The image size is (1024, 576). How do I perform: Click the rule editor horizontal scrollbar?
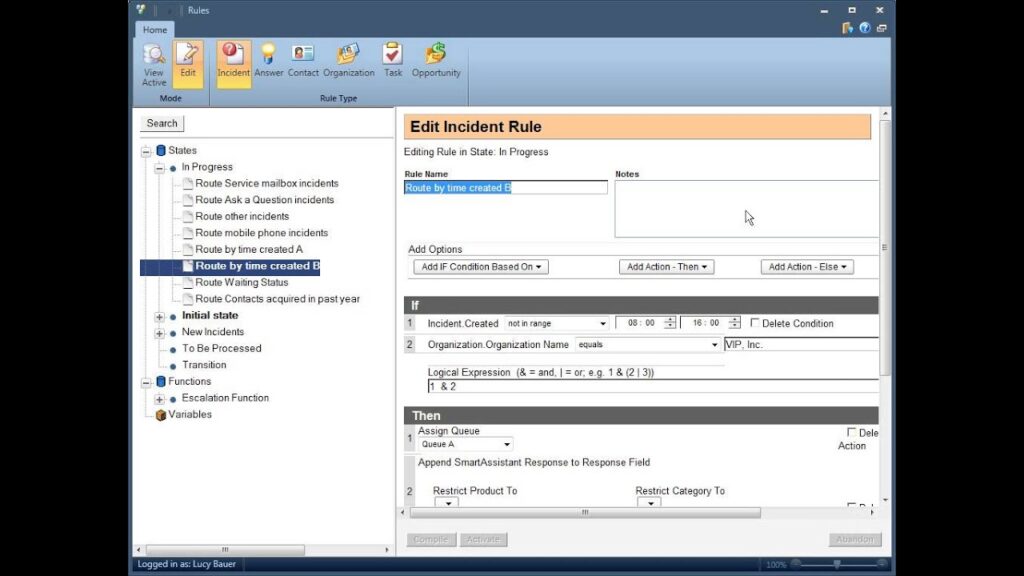585,513
